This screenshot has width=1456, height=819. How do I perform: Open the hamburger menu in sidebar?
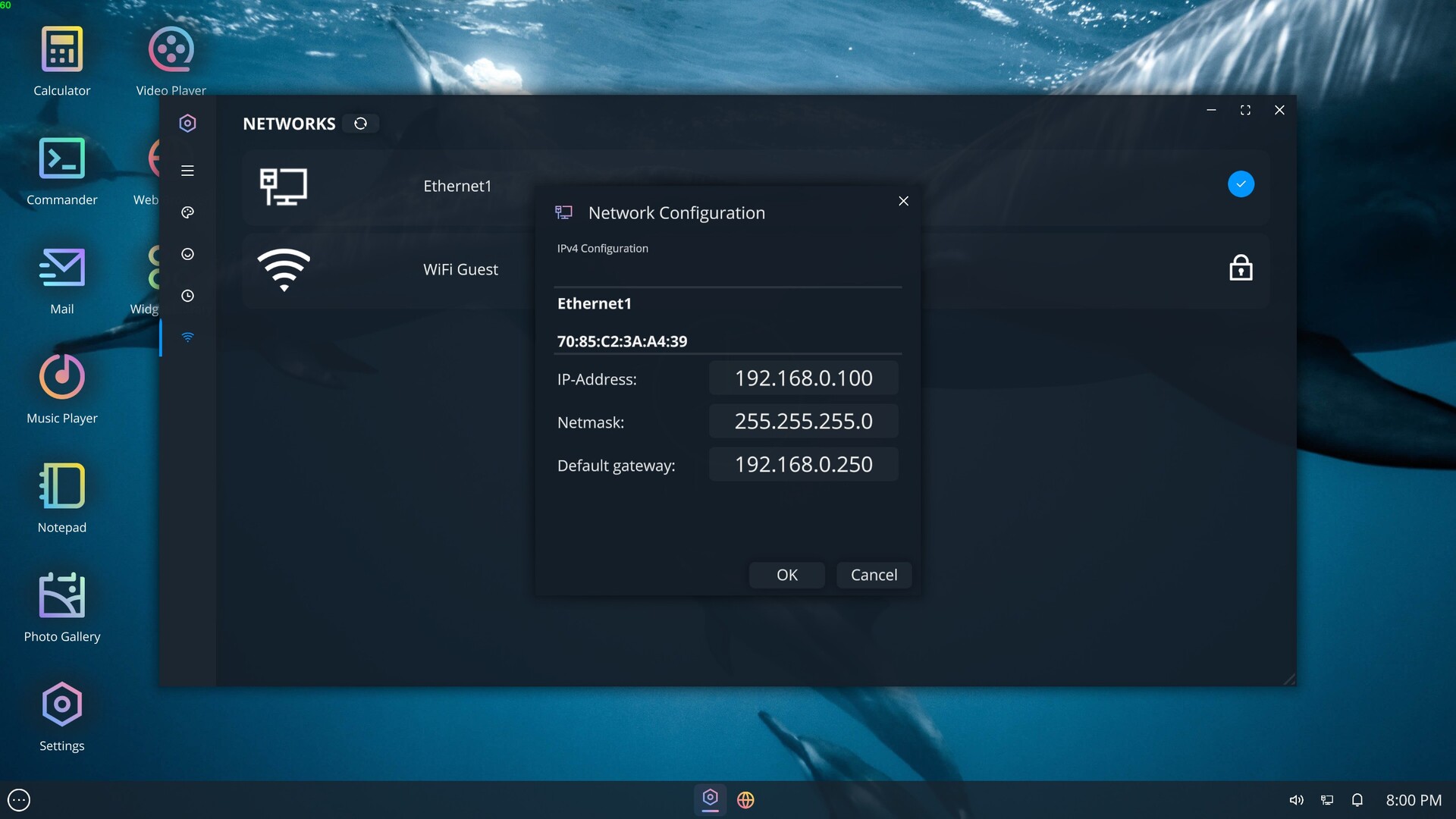187,171
